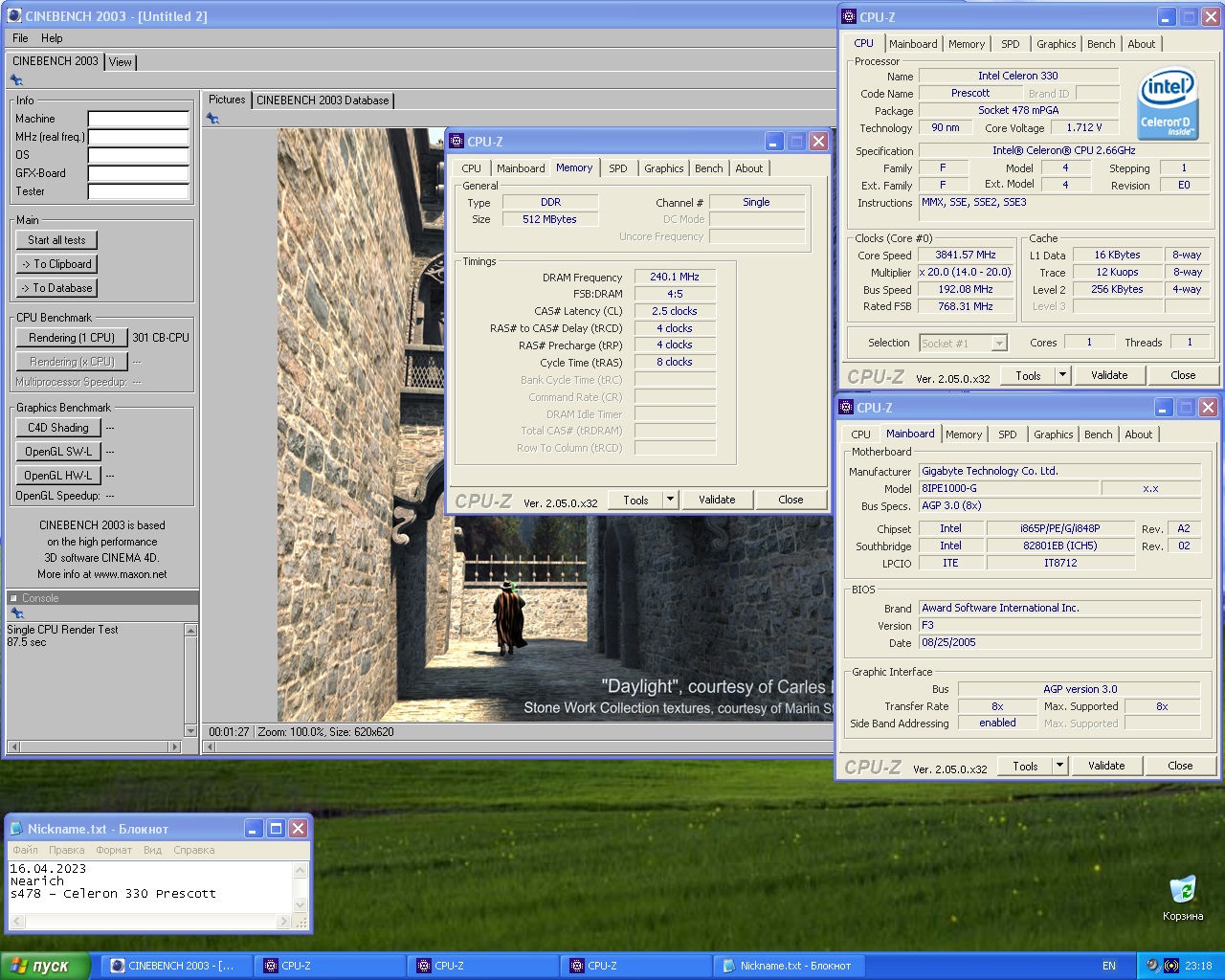Run Rendering (1 CPU) benchmark
This screenshot has height=980, width=1225.
point(72,338)
